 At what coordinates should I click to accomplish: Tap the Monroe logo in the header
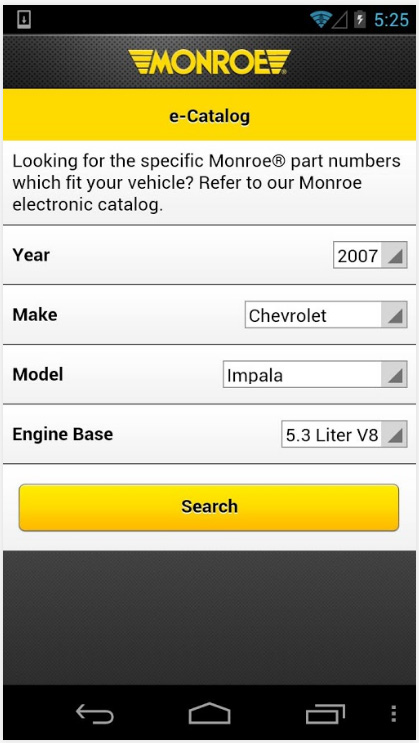point(209,62)
